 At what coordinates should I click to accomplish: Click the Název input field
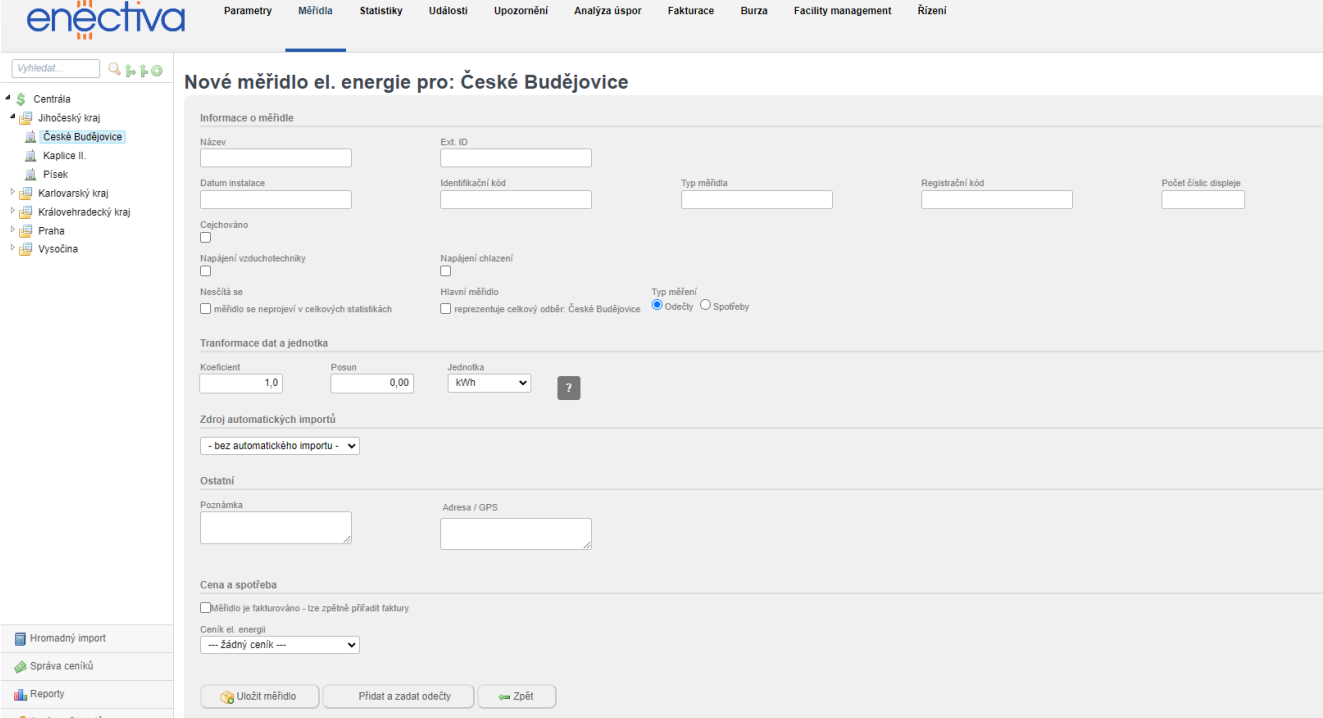[276, 158]
